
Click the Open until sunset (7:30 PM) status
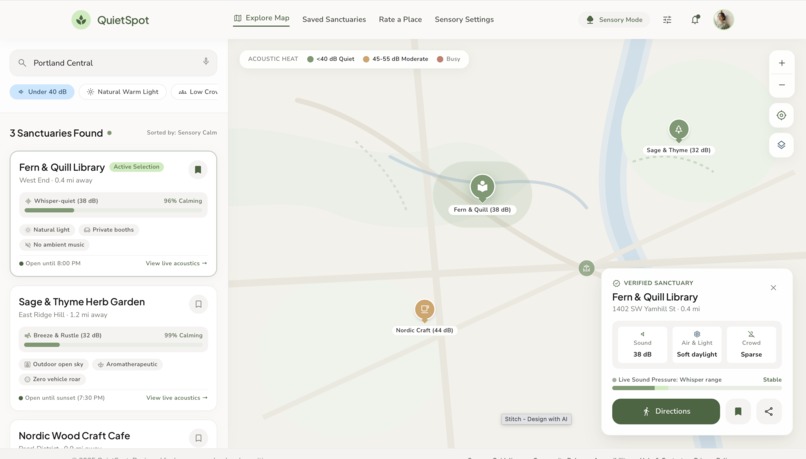click(62, 398)
